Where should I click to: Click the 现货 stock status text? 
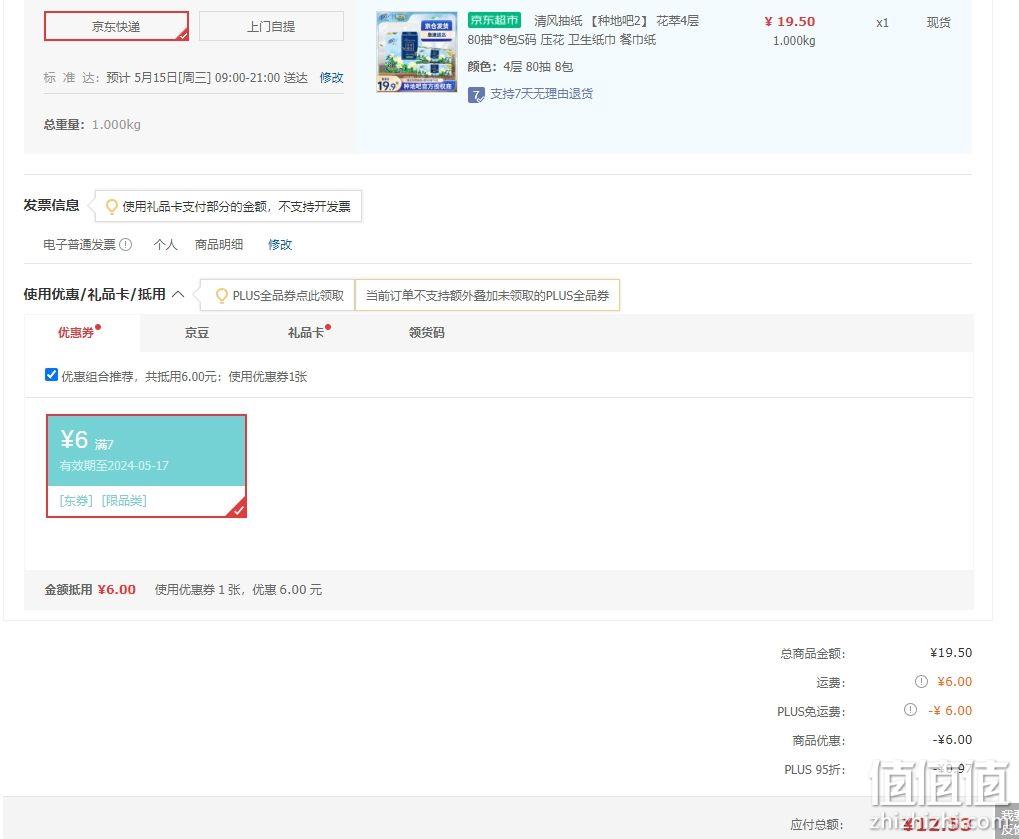pyautogui.click(x=938, y=23)
